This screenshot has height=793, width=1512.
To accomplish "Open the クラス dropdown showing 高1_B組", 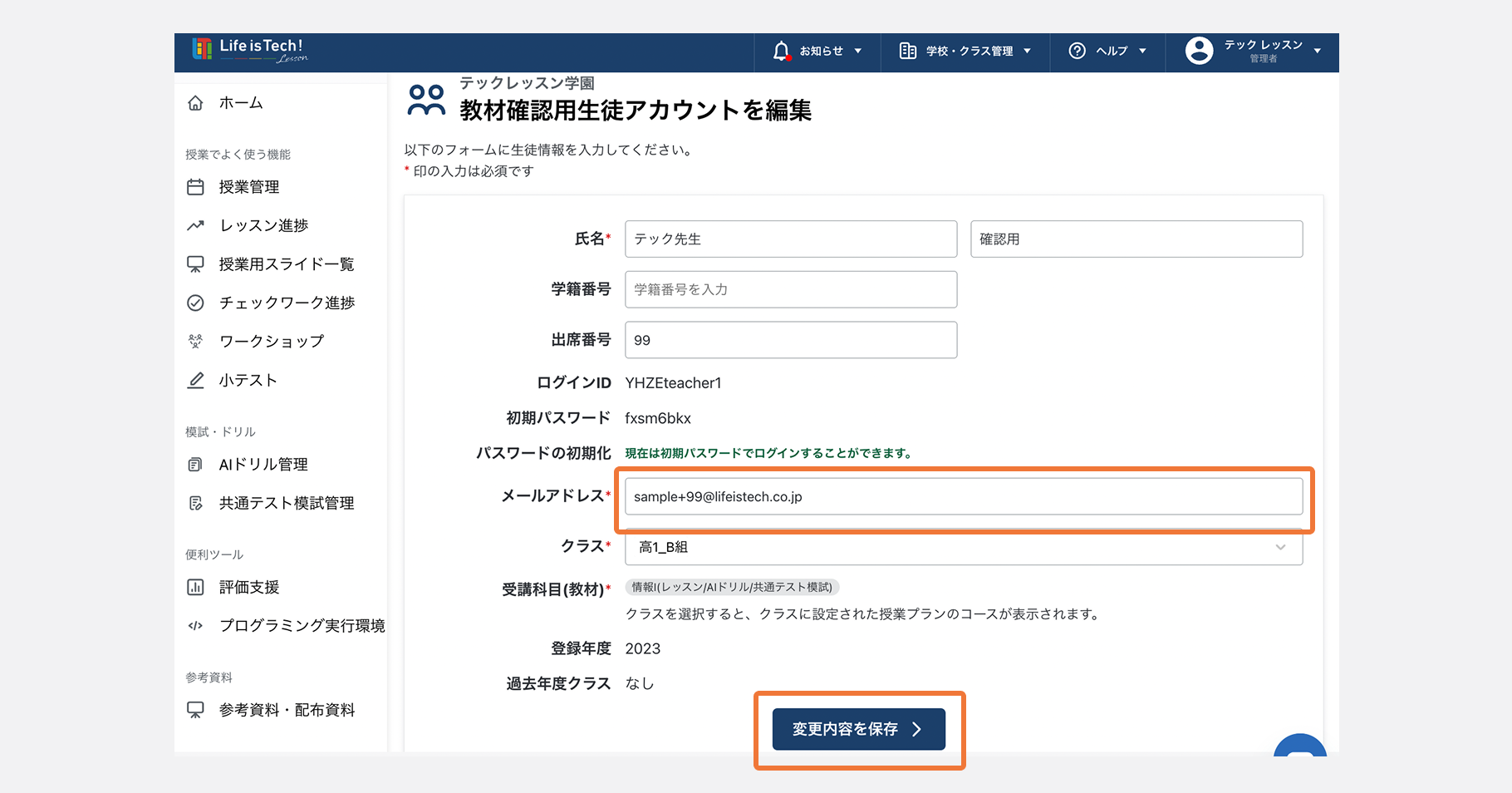I will (x=964, y=547).
